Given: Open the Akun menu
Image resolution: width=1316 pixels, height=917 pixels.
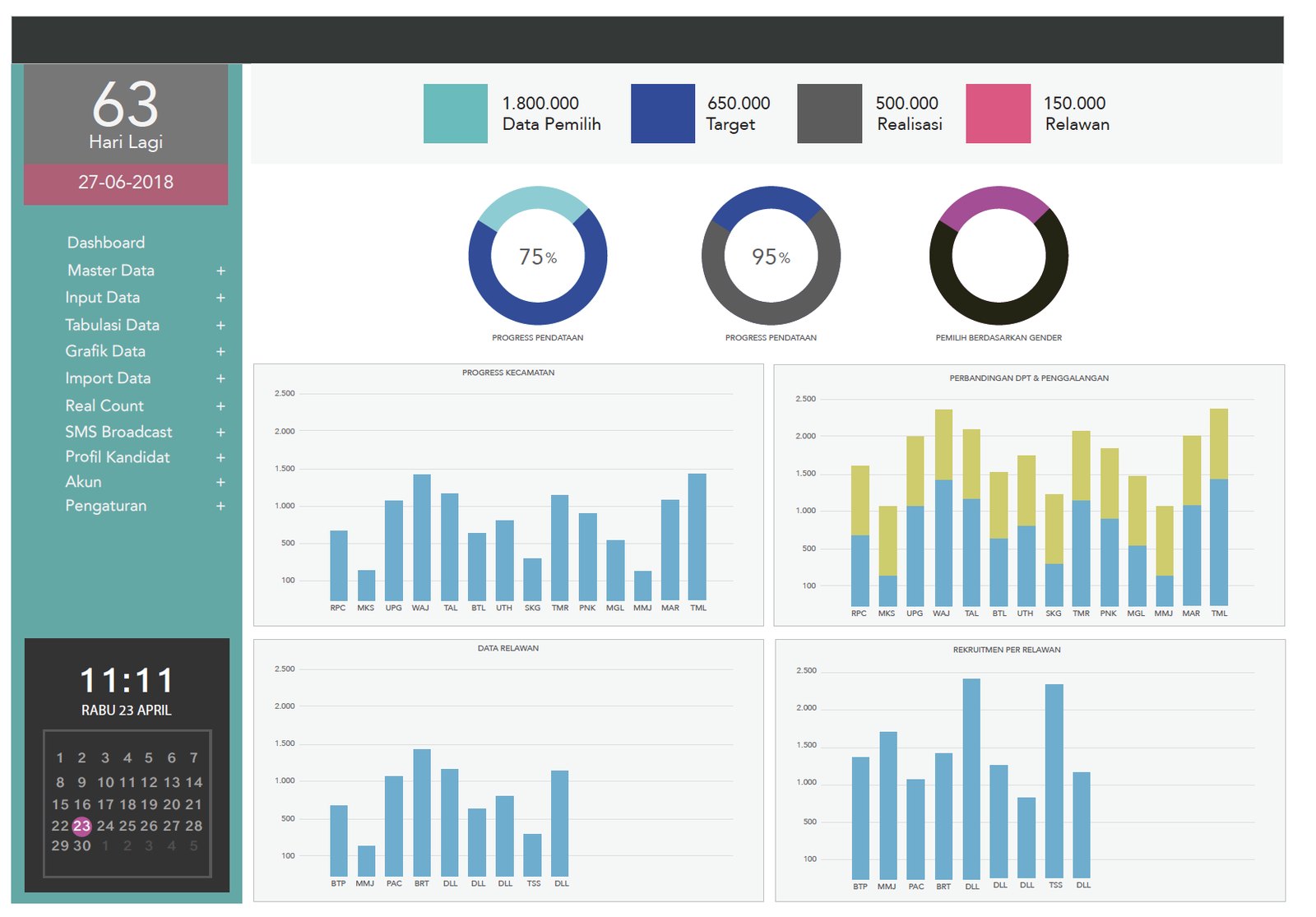Looking at the screenshot, I should coord(84,481).
